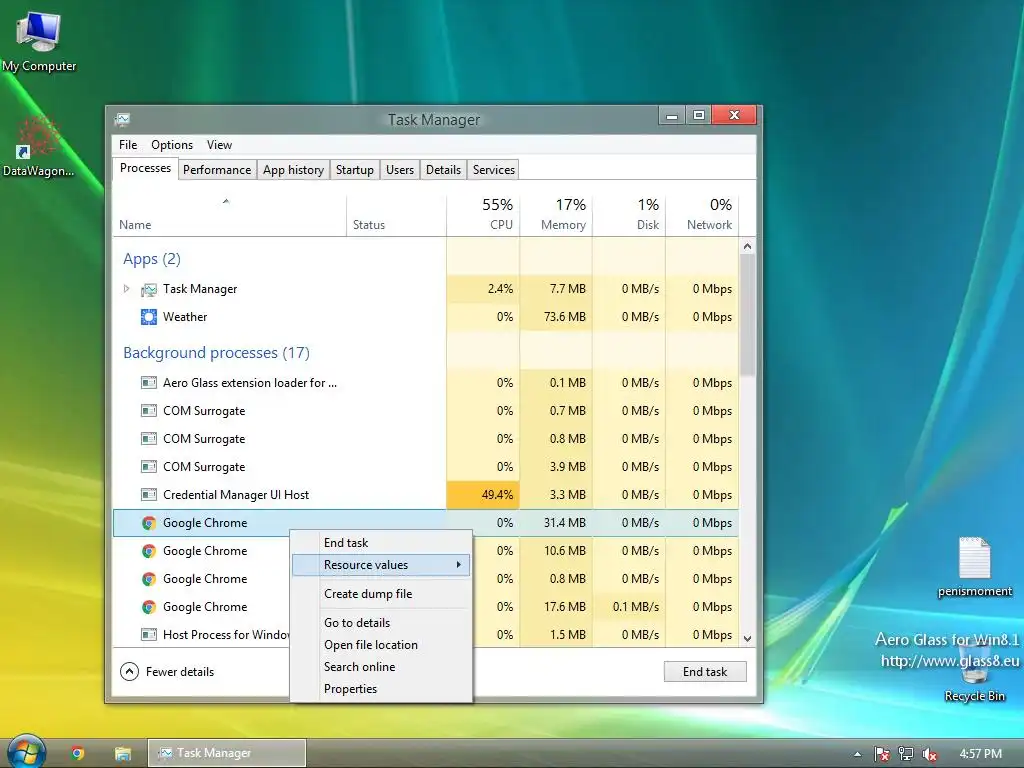Sort processes by the Name column

229,216
